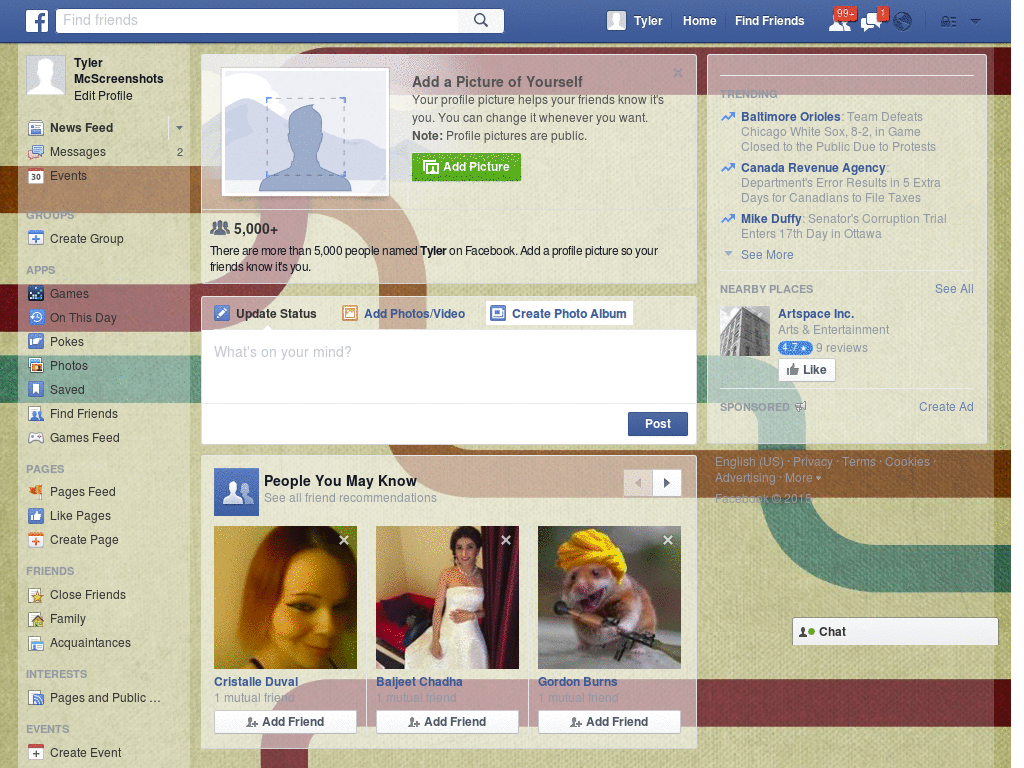Click the Find friends search field
This screenshot has height=768, width=1024.
[x=258, y=20]
